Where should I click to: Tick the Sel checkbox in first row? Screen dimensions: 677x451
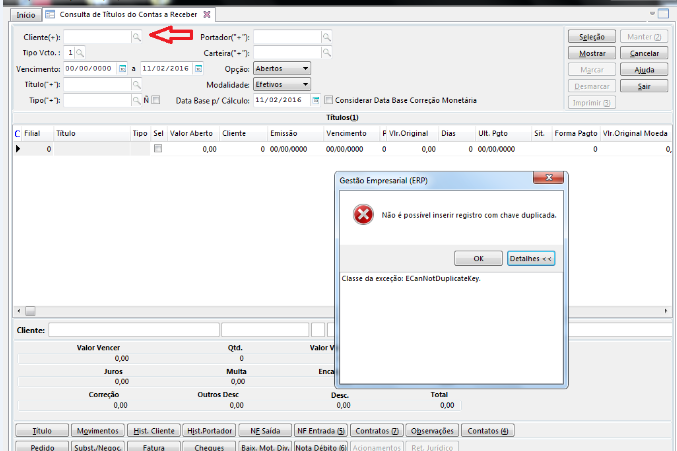tap(157, 148)
